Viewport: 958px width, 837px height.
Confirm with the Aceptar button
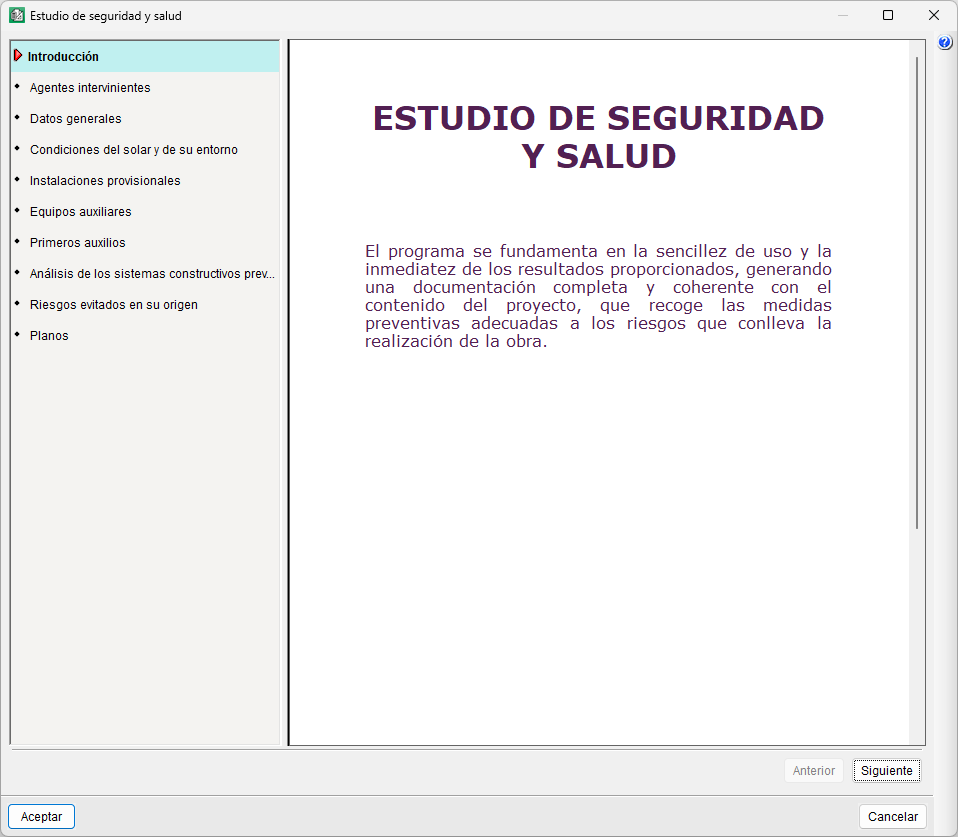pyautogui.click(x=42, y=817)
